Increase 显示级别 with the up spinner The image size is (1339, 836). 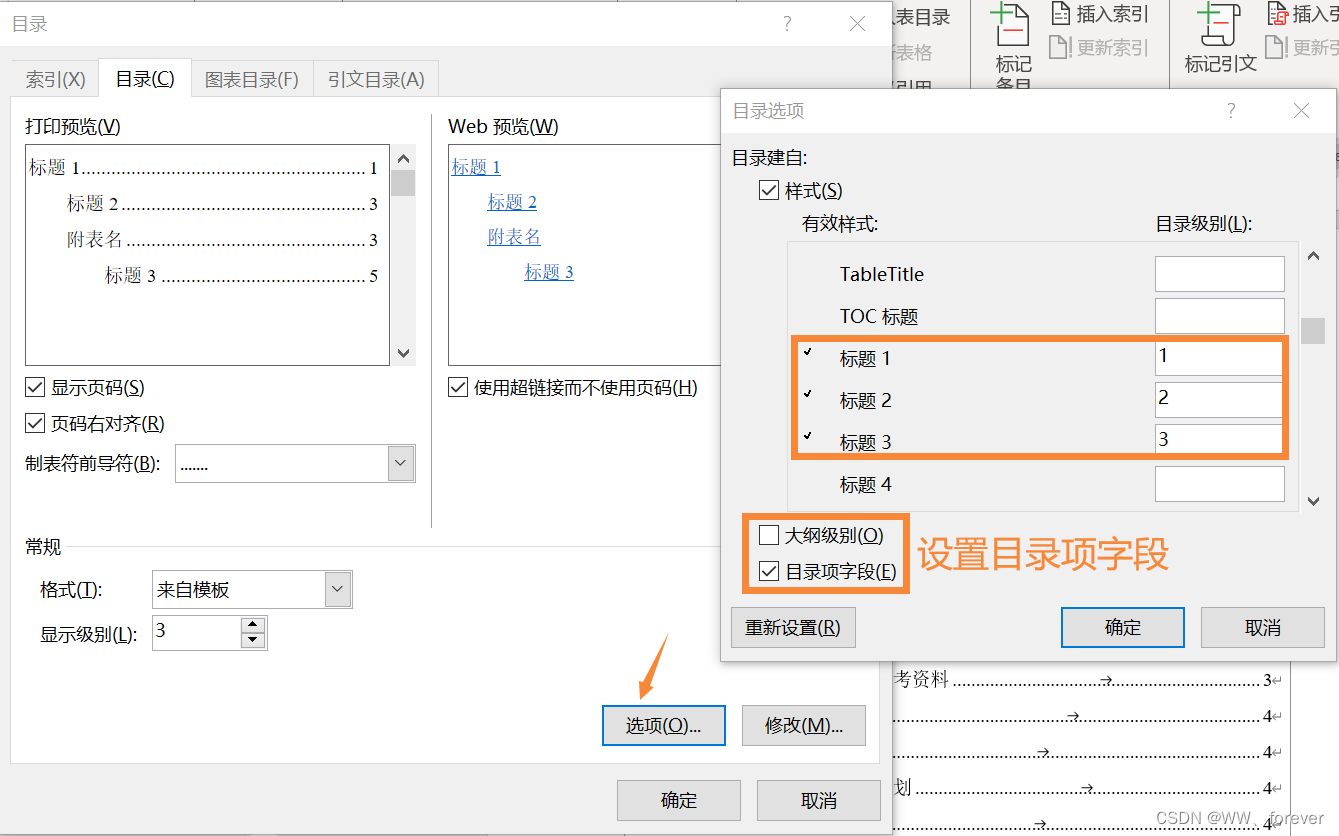[253, 625]
